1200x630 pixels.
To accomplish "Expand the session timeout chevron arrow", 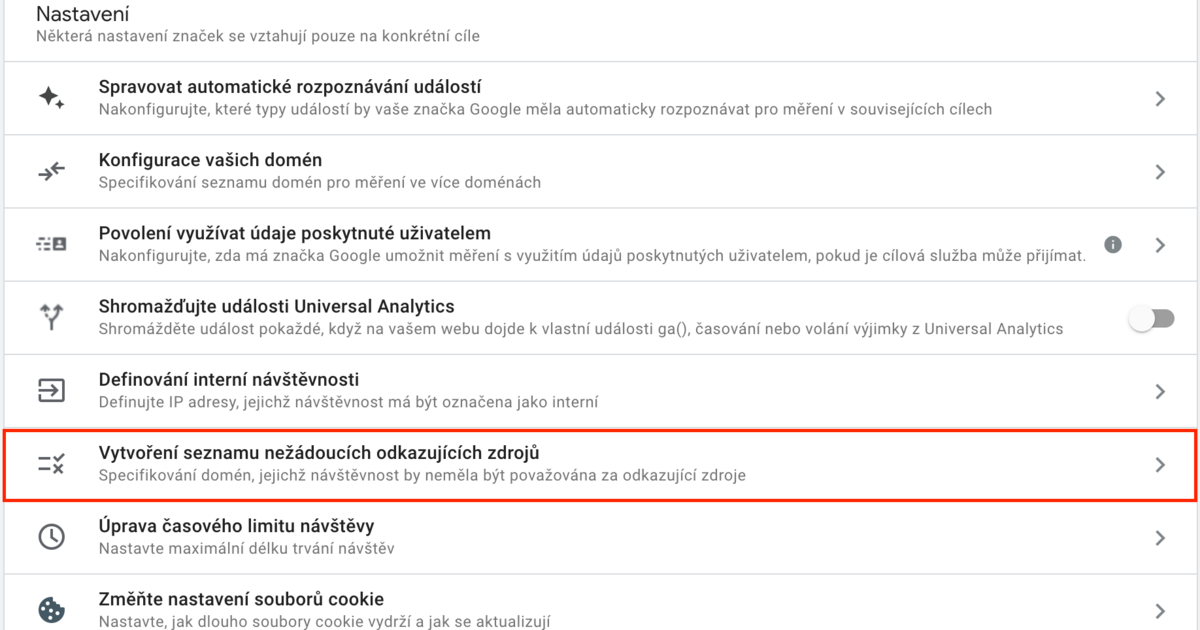I will tap(1160, 537).
